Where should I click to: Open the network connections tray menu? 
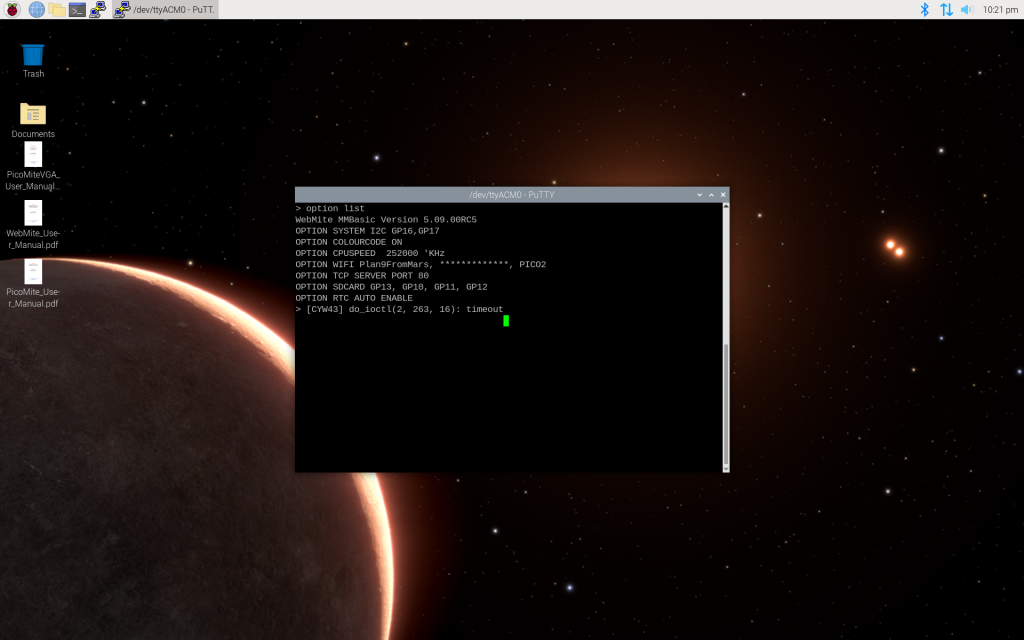946,9
